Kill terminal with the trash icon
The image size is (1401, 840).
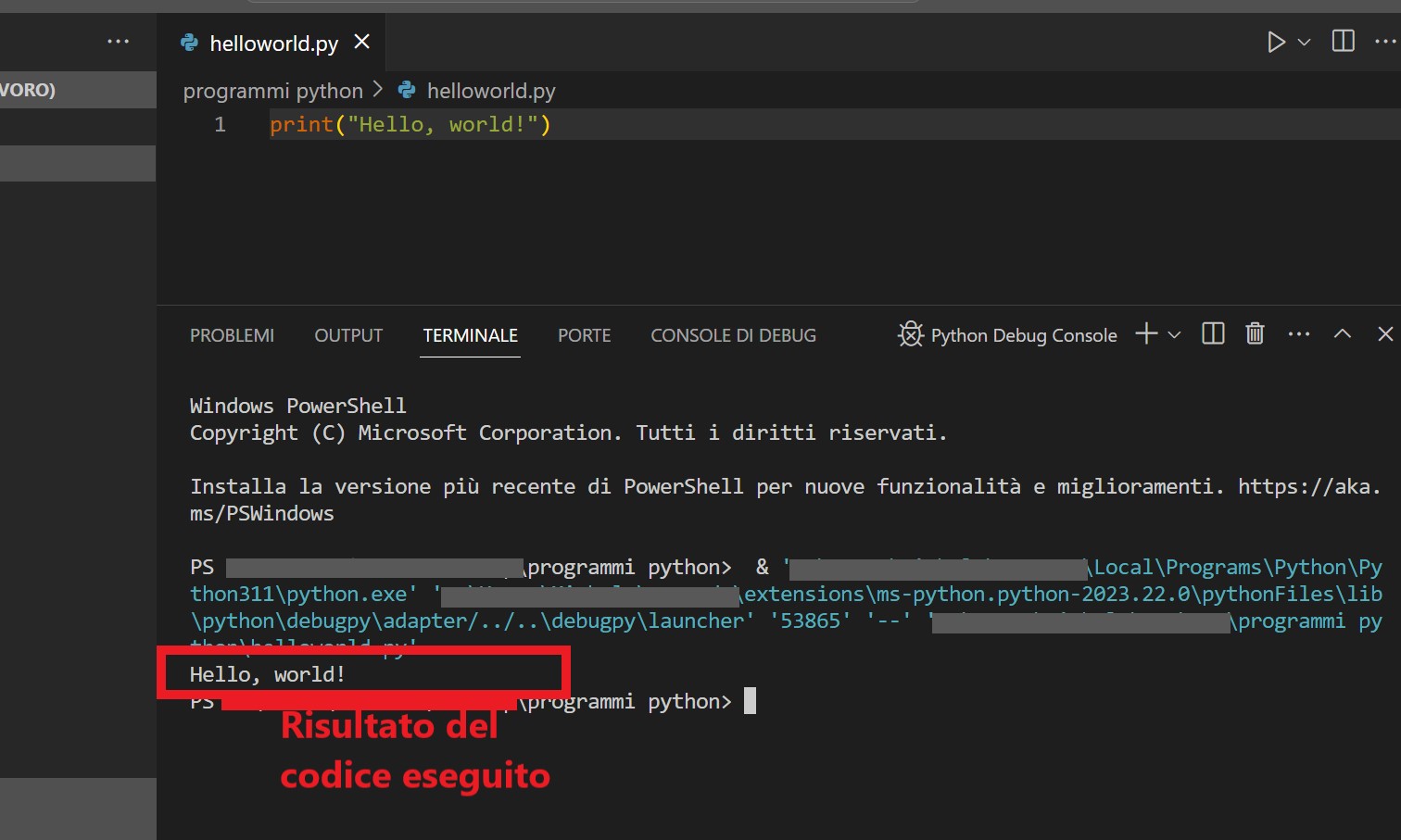(x=1255, y=334)
